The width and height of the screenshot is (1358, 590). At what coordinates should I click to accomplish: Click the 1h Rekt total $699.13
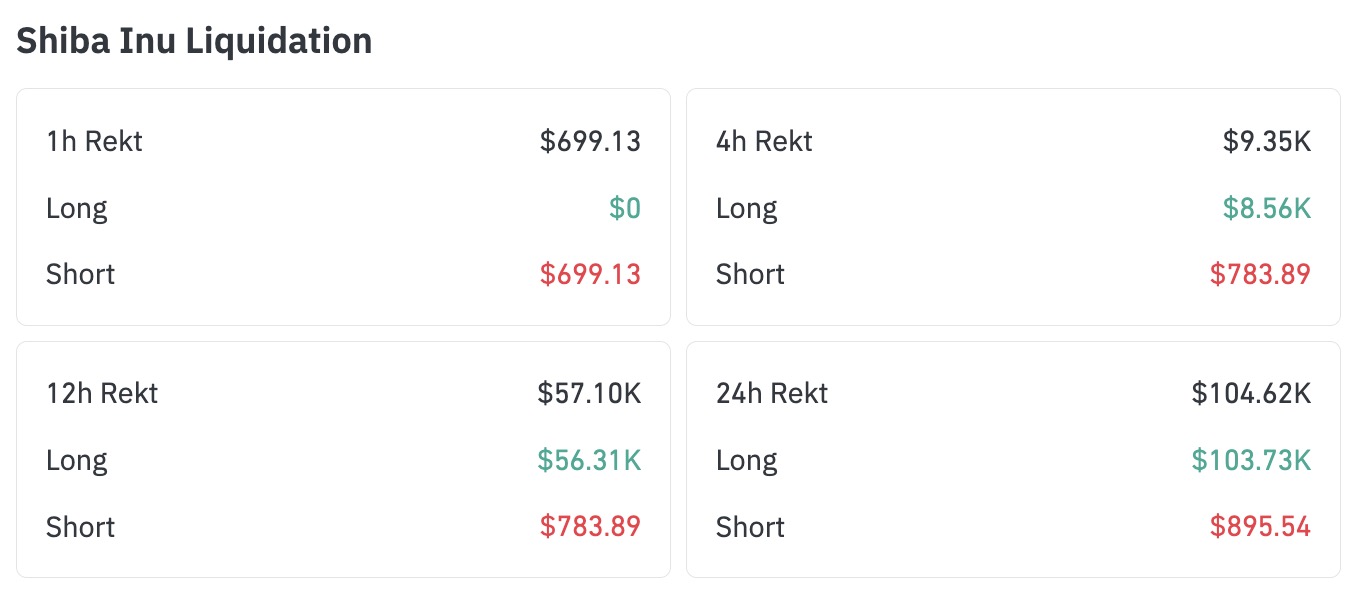590,142
